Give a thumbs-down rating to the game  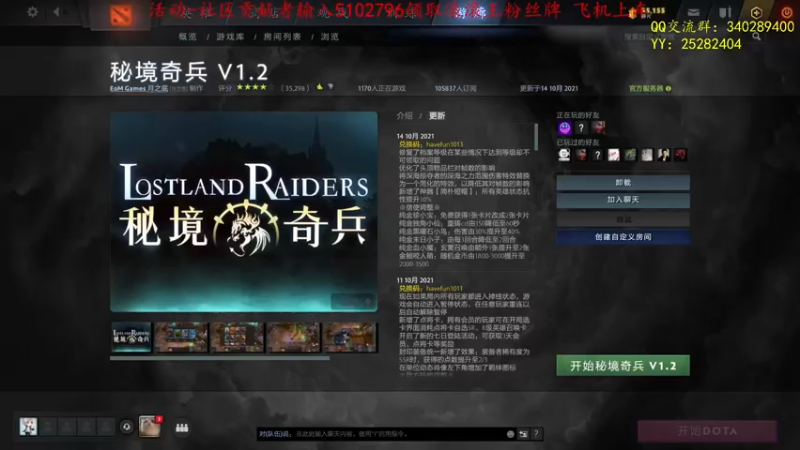click(331, 87)
